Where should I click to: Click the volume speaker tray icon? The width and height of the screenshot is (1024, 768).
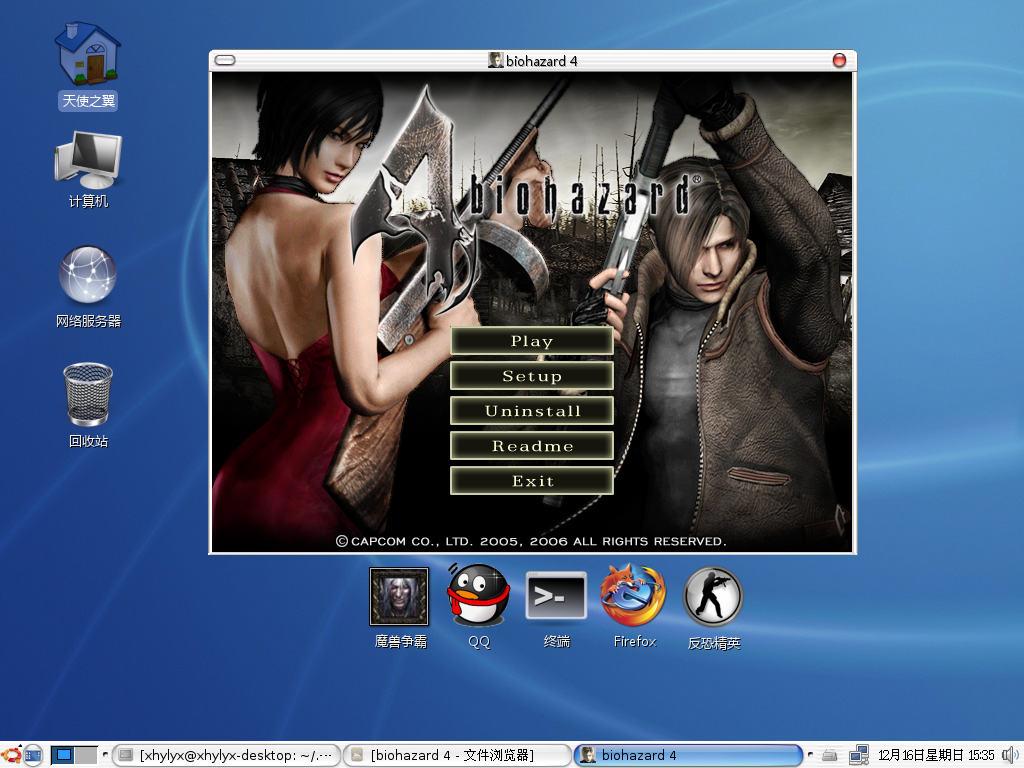click(1010, 756)
